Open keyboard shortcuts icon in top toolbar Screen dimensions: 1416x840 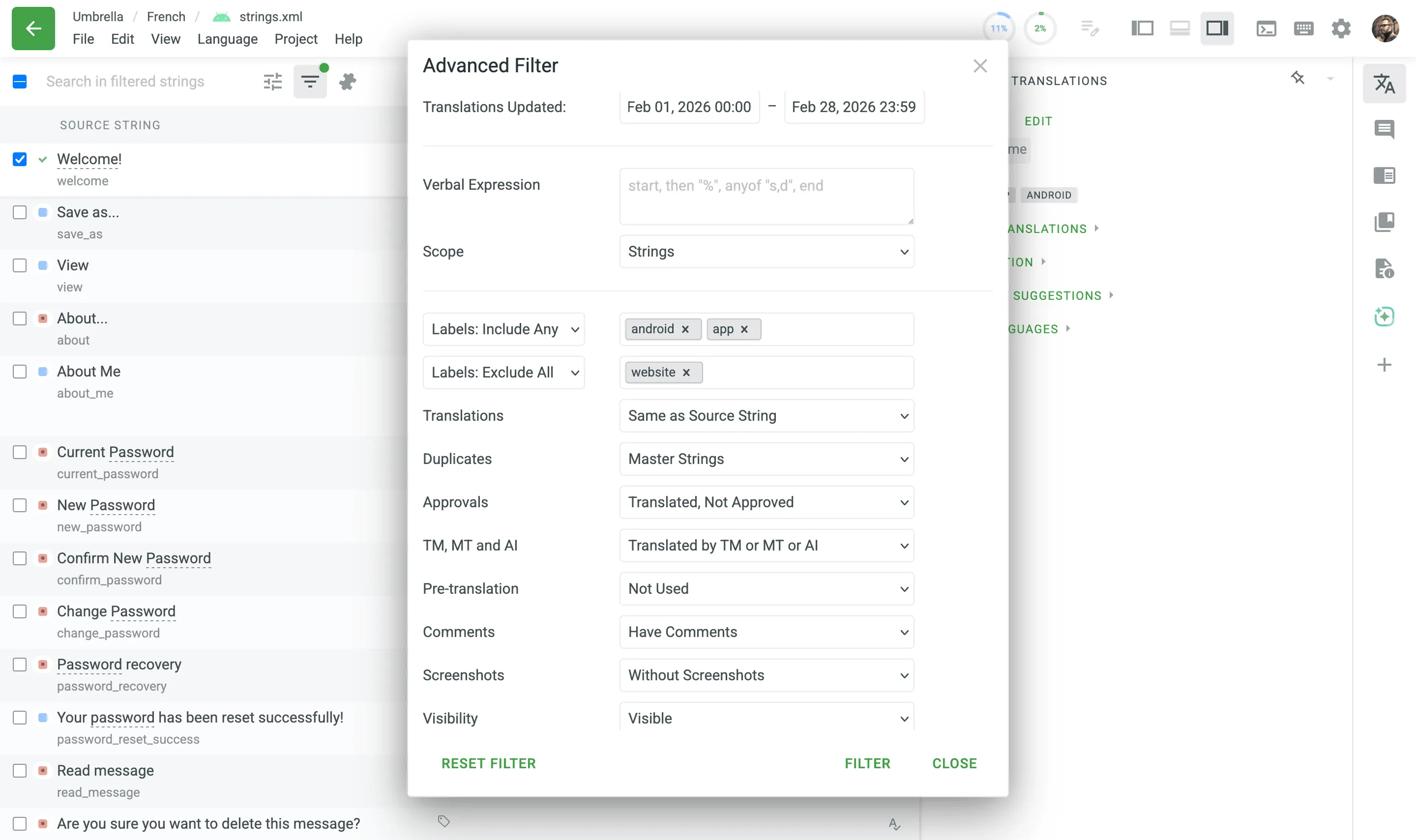[x=1303, y=29]
